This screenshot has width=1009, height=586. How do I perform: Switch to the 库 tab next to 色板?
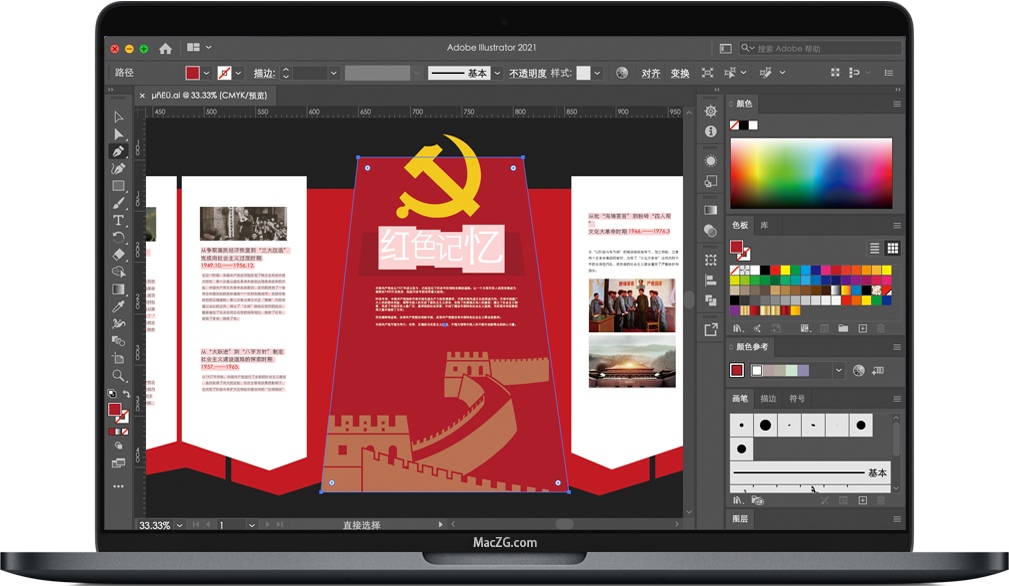pos(764,226)
